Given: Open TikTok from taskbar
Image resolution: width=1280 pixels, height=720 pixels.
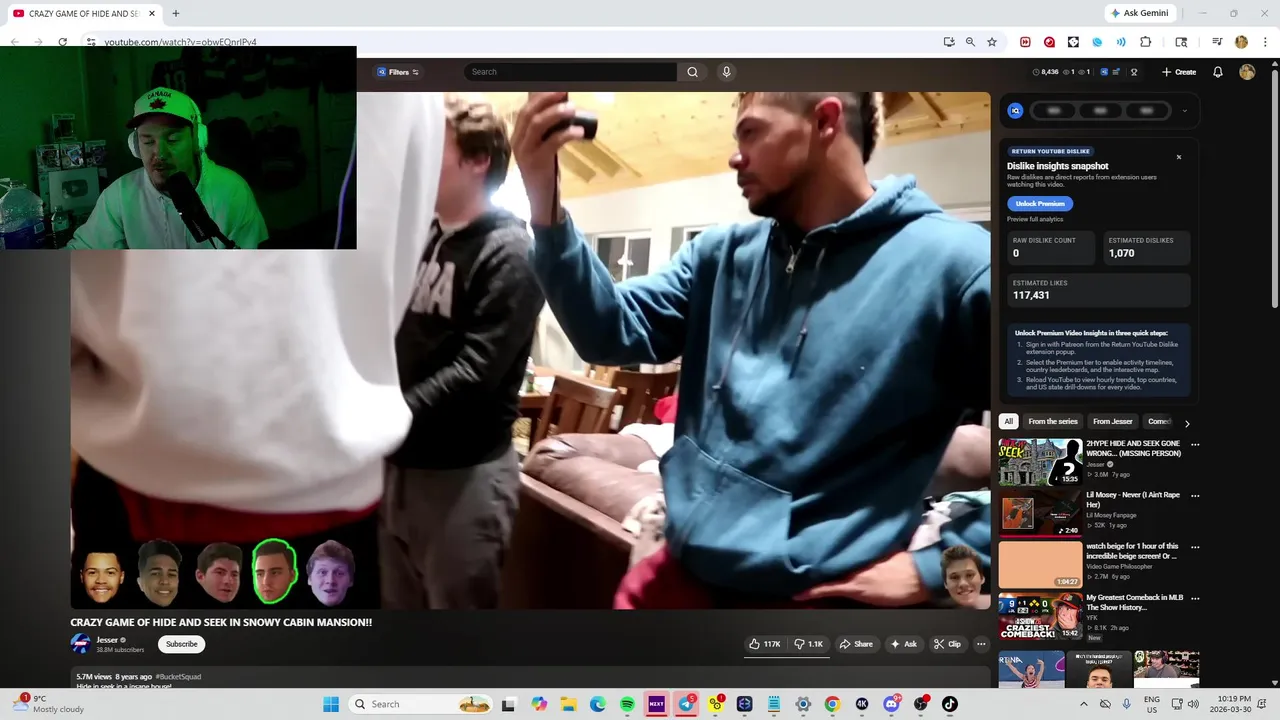Looking at the screenshot, I should point(950,704).
